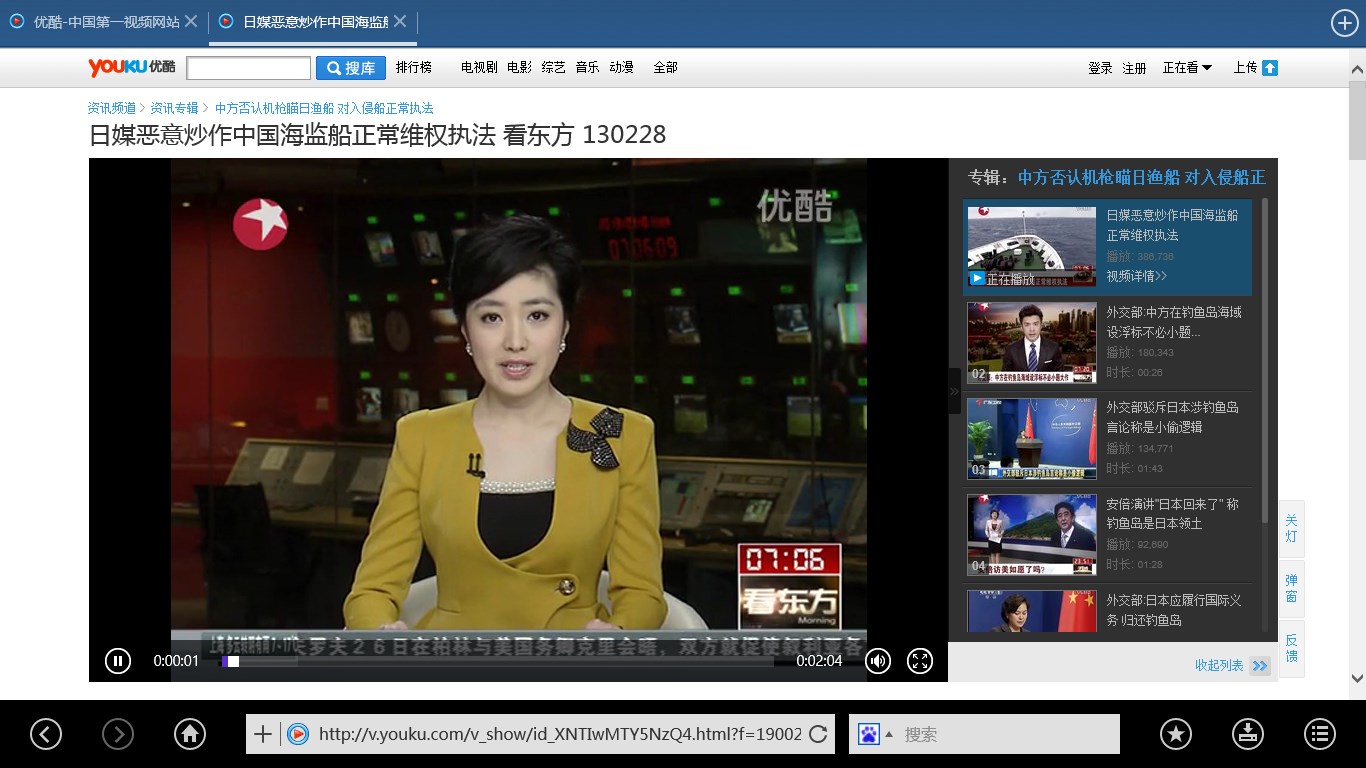Viewport: 1366px width, 768px height.
Task: Toggle 关灯 lights-off mode
Action: pyautogui.click(x=1291, y=529)
